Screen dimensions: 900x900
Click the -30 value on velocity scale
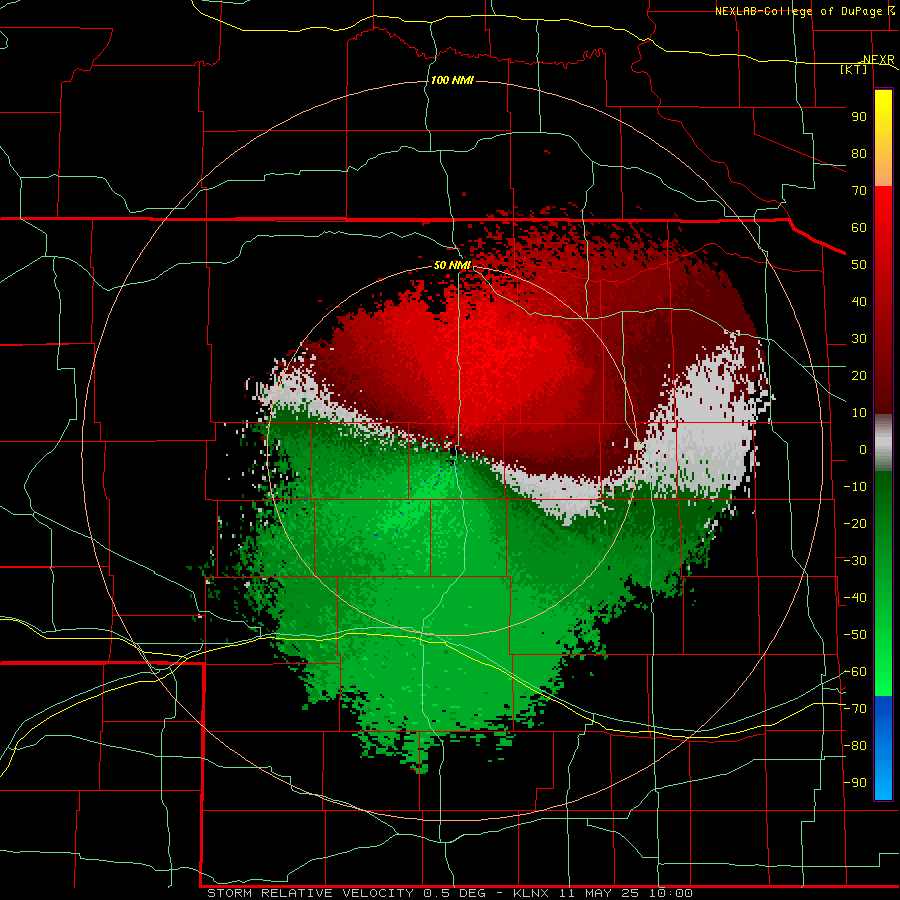point(855,561)
